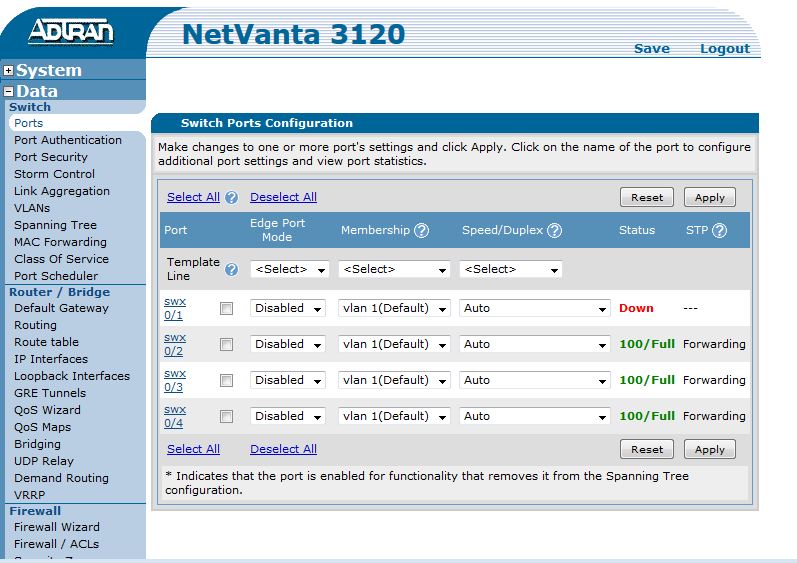Expand the System menu section

(8, 71)
